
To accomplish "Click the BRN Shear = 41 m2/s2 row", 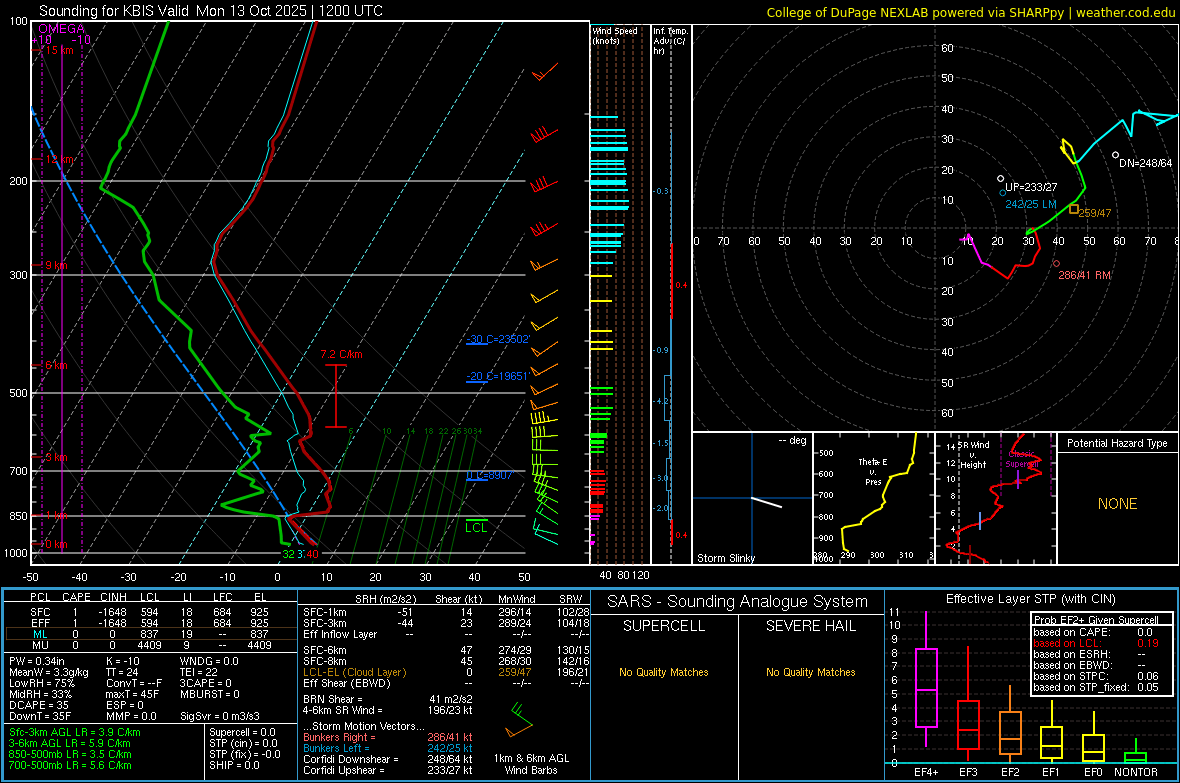I will click(388, 699).
